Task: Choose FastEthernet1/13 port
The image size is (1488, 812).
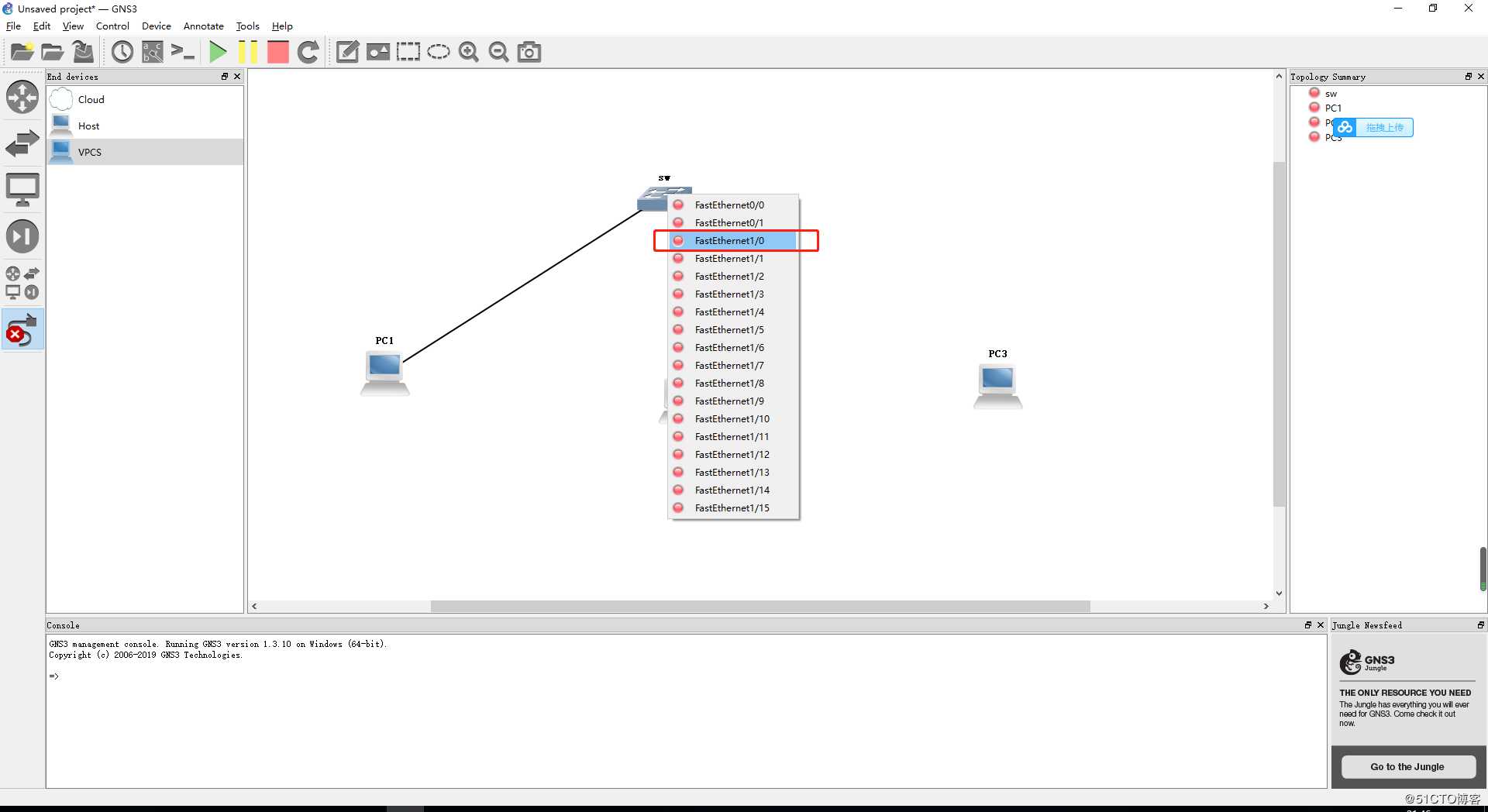Action: [x=733, y=472]
